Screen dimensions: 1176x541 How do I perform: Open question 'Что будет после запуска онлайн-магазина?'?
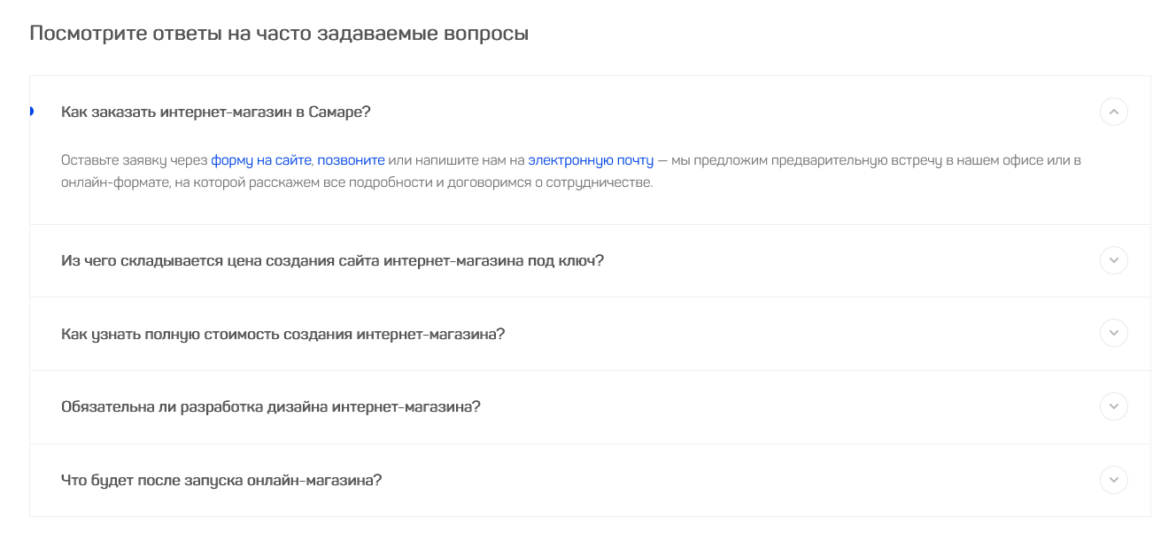(x=222, y=480)
